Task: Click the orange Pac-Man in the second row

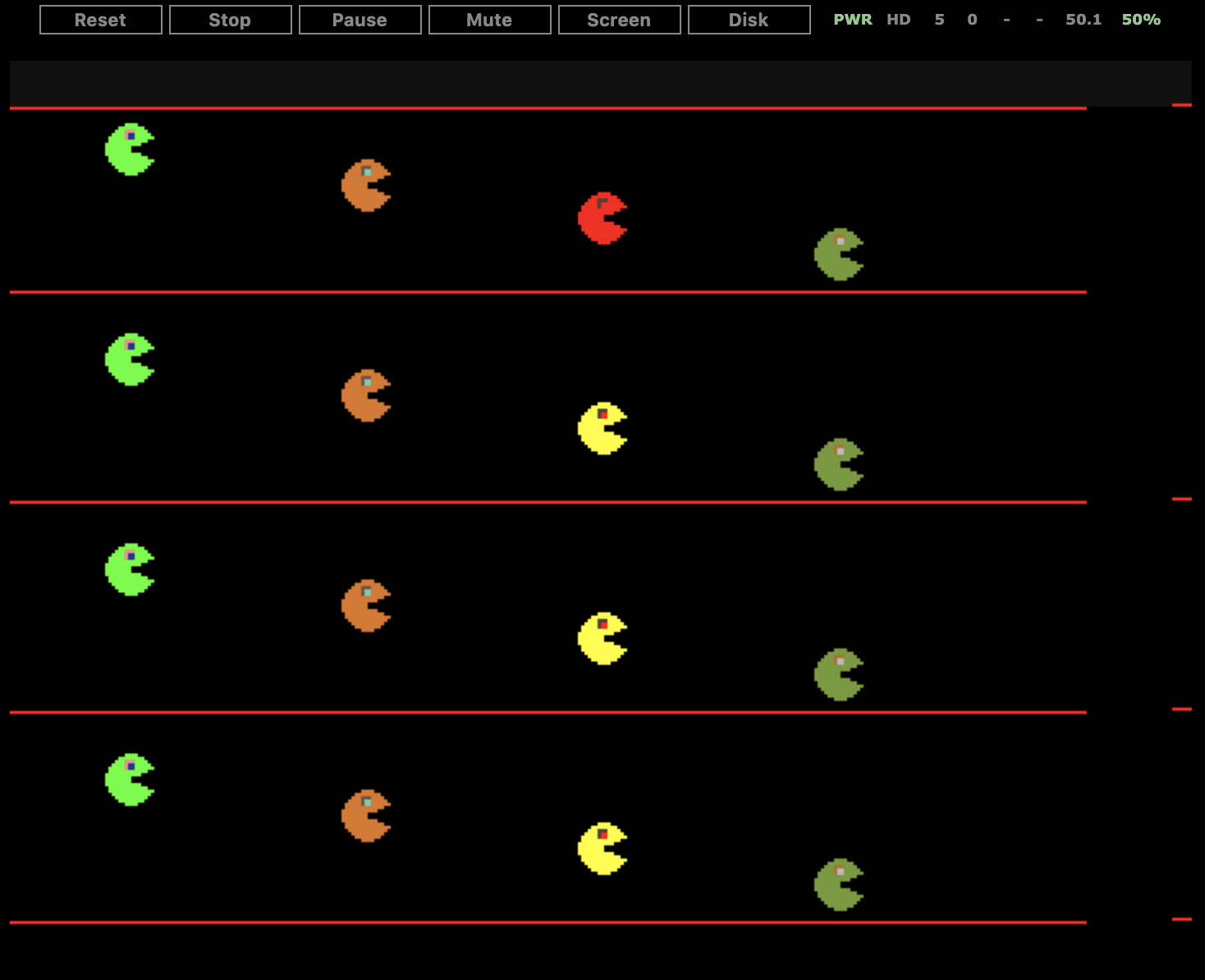Action: pos(366,396)
